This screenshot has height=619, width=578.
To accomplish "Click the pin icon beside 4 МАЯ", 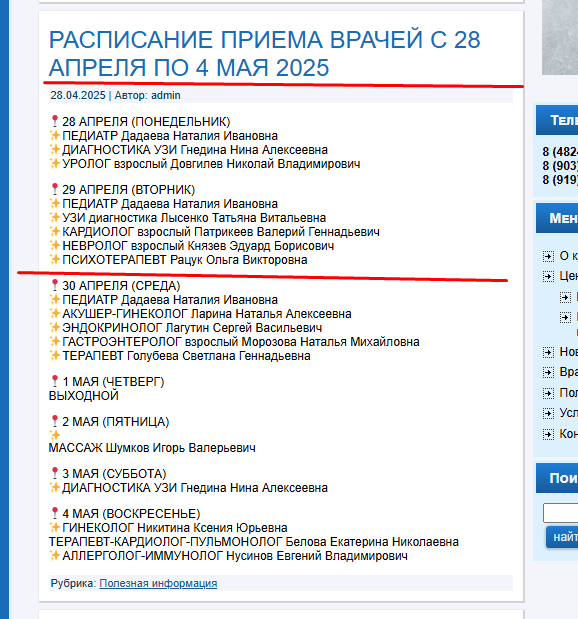I will [54, 513].
